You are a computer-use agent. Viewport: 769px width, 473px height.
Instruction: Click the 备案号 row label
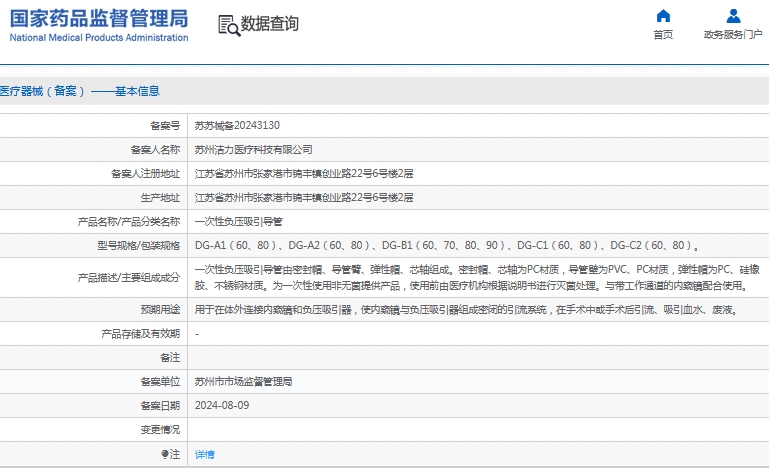pyautogui.click(x=165, y=126)
